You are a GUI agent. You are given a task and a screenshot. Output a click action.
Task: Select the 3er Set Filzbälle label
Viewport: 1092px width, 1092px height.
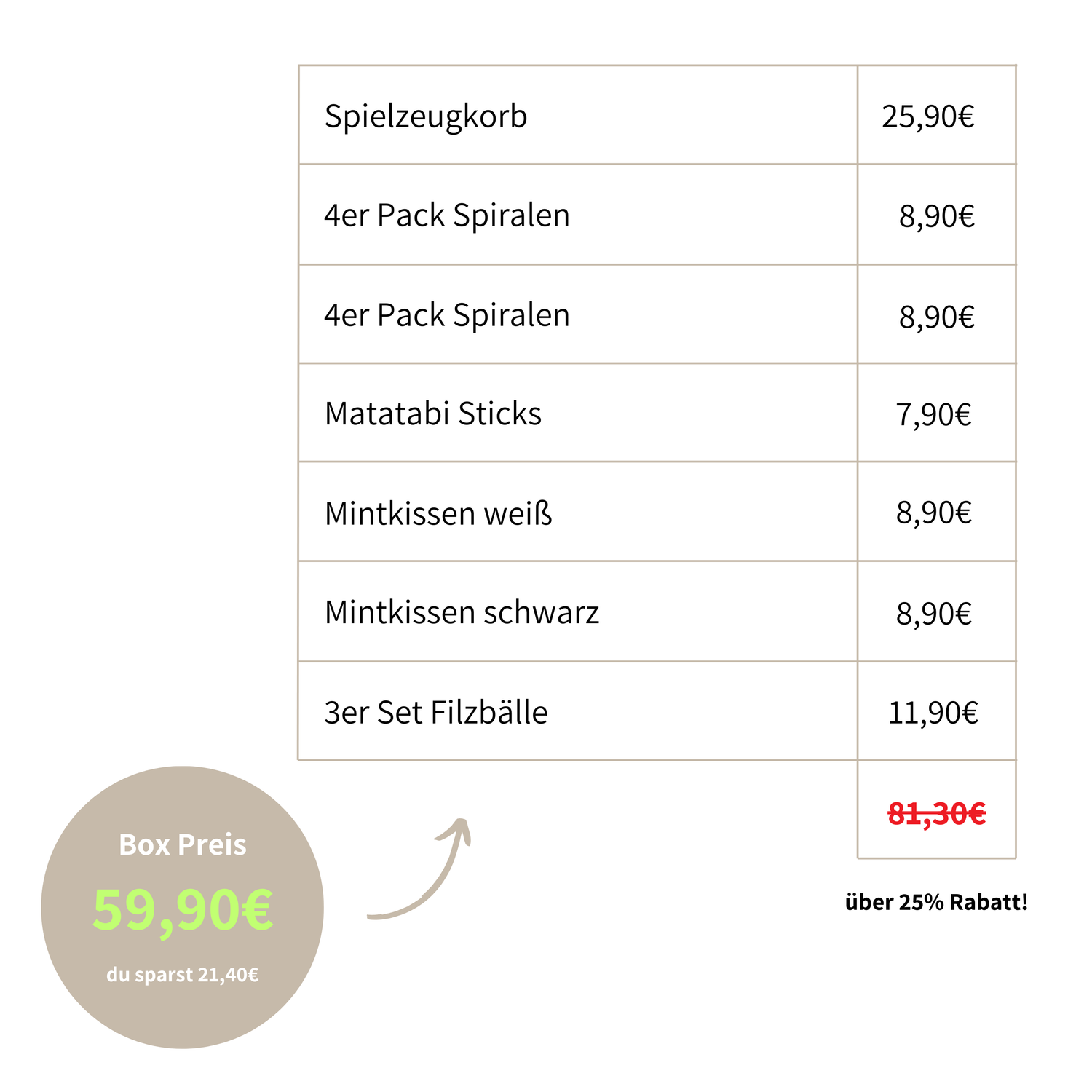tap(436, 712)
